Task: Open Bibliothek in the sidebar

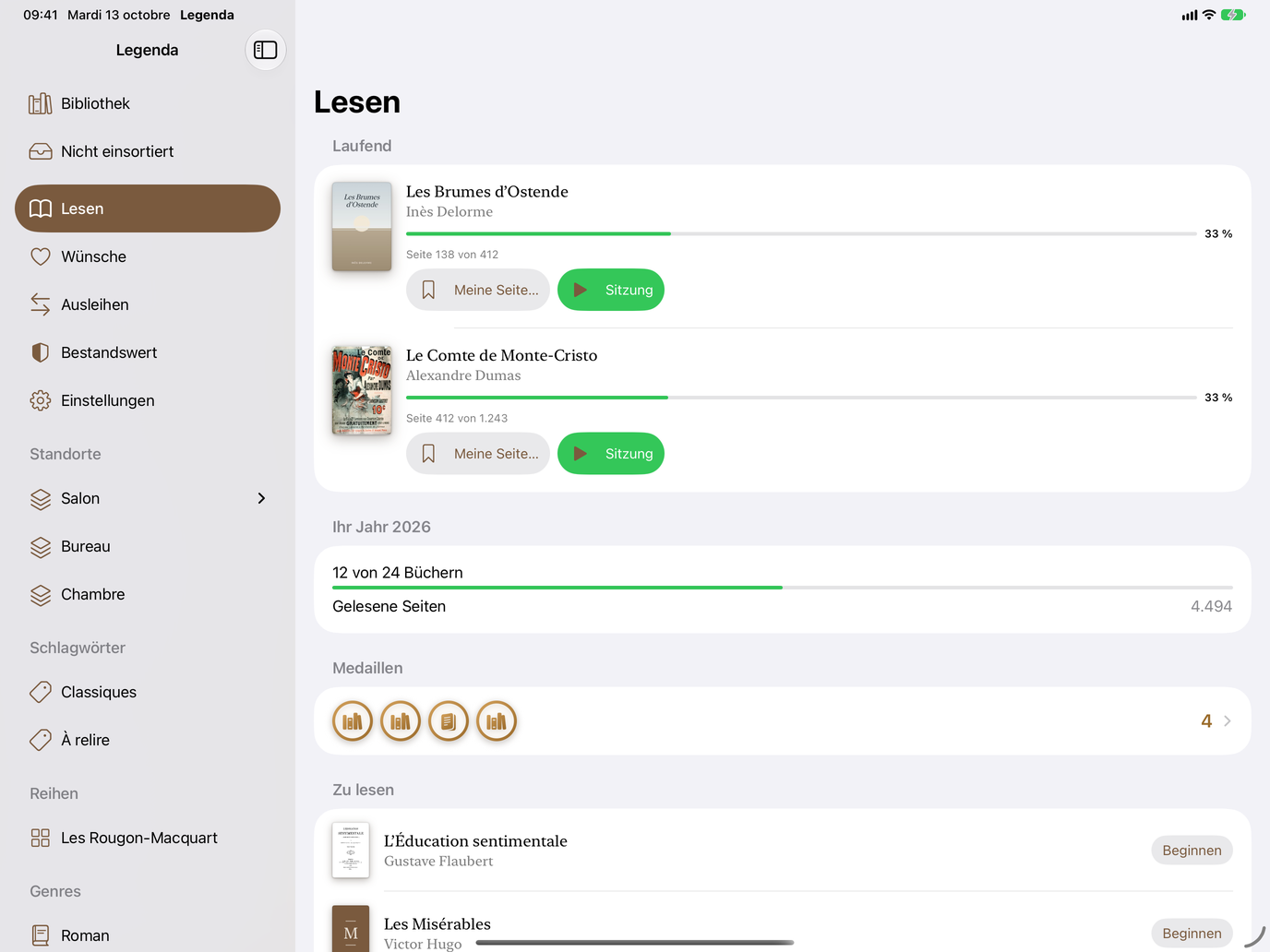Action: (x=148, y=103)
